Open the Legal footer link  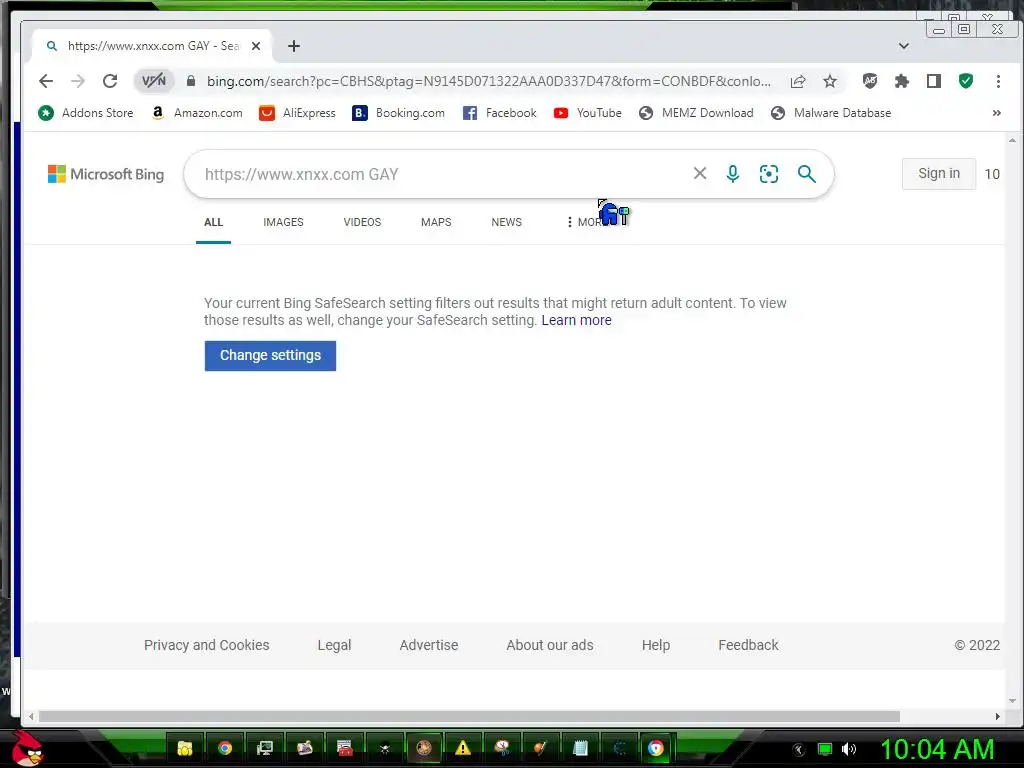334,645
